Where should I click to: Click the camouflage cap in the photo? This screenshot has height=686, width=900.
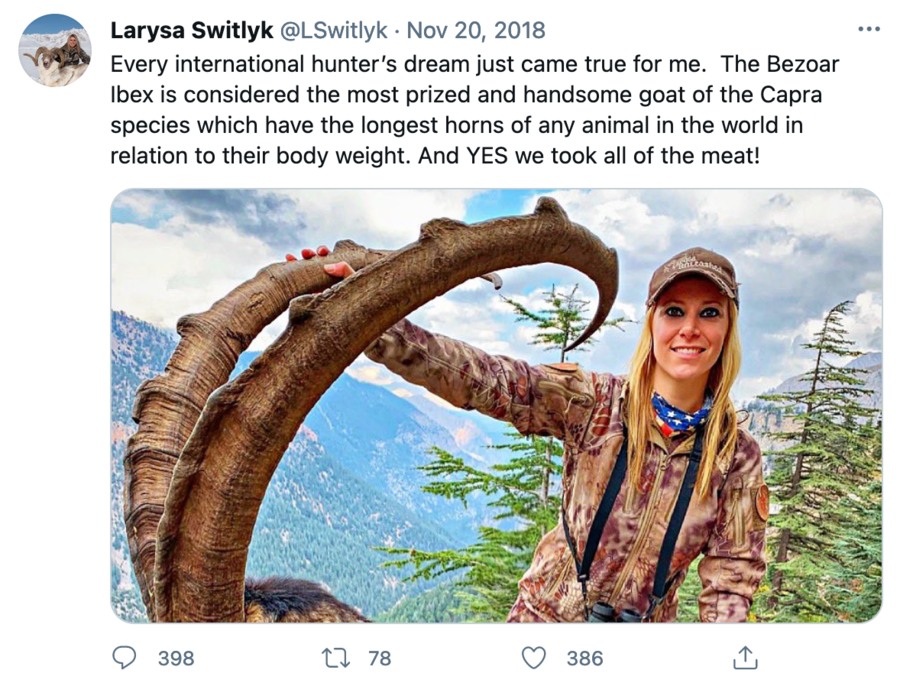pos(692,273)
